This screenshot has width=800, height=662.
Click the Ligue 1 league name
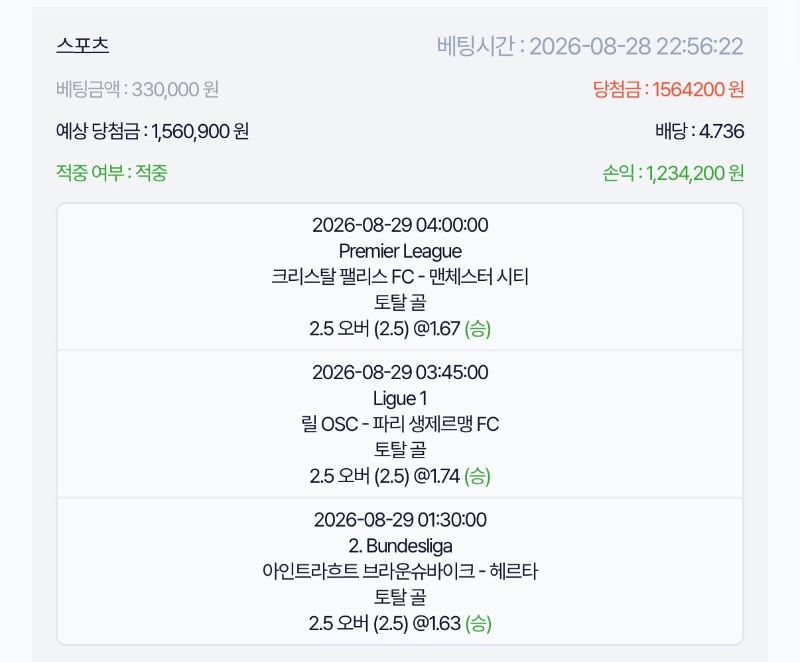click(400, 398)
